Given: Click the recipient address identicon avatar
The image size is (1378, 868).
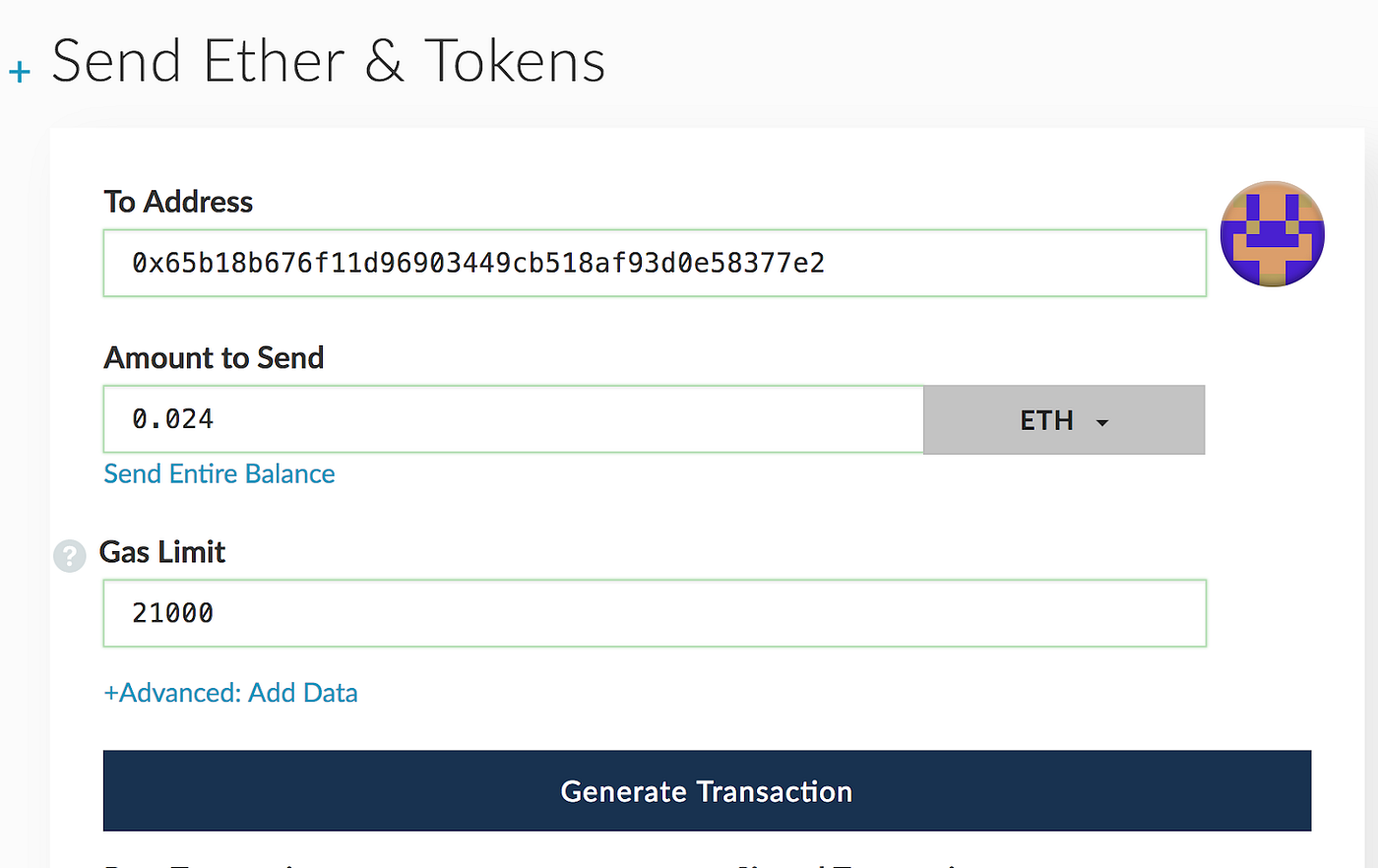Looking at the screenshot, I should pyautogui.click(x=1272, y=233).
